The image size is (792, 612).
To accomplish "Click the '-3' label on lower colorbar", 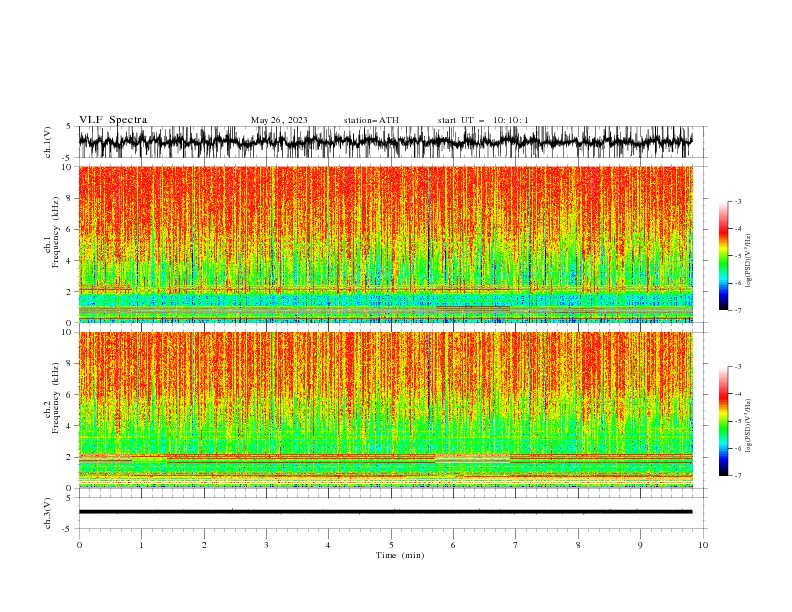I will point(737,367).
